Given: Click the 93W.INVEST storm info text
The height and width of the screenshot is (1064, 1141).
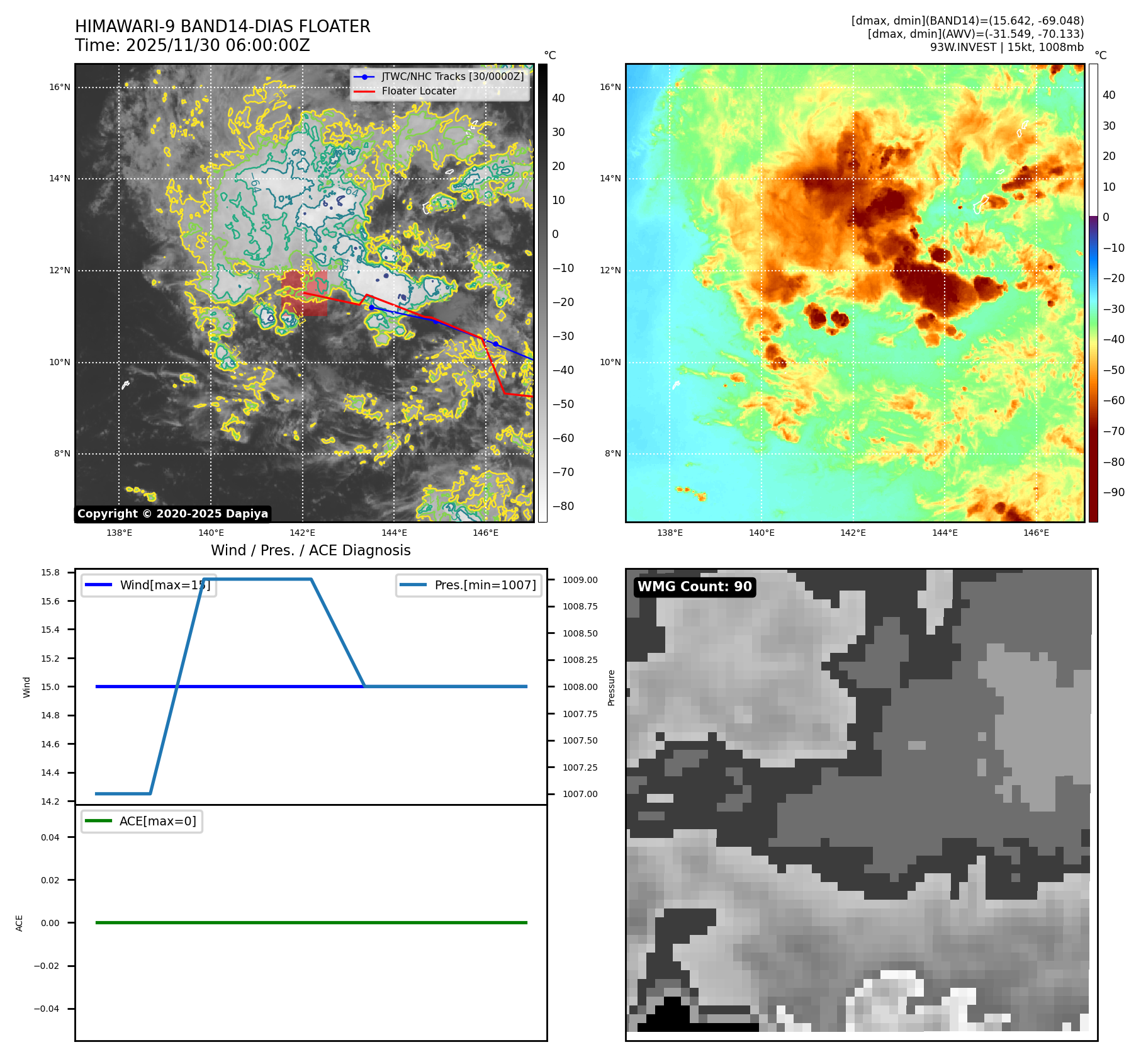Looking at the screenshot, I should point(1006,47).
